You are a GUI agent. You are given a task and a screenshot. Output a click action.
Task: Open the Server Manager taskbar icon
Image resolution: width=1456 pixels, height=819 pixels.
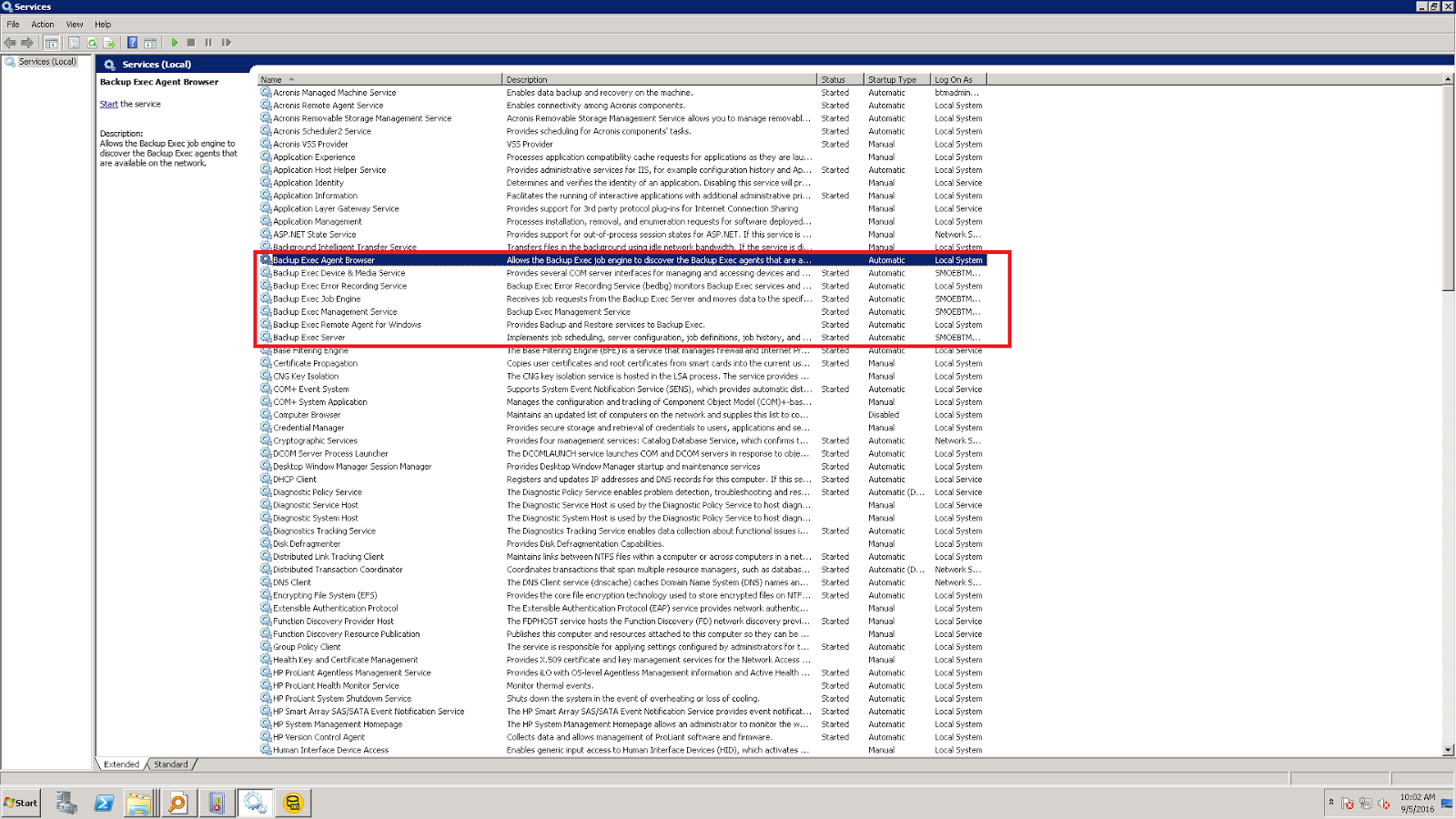click(x=66, y=803)
